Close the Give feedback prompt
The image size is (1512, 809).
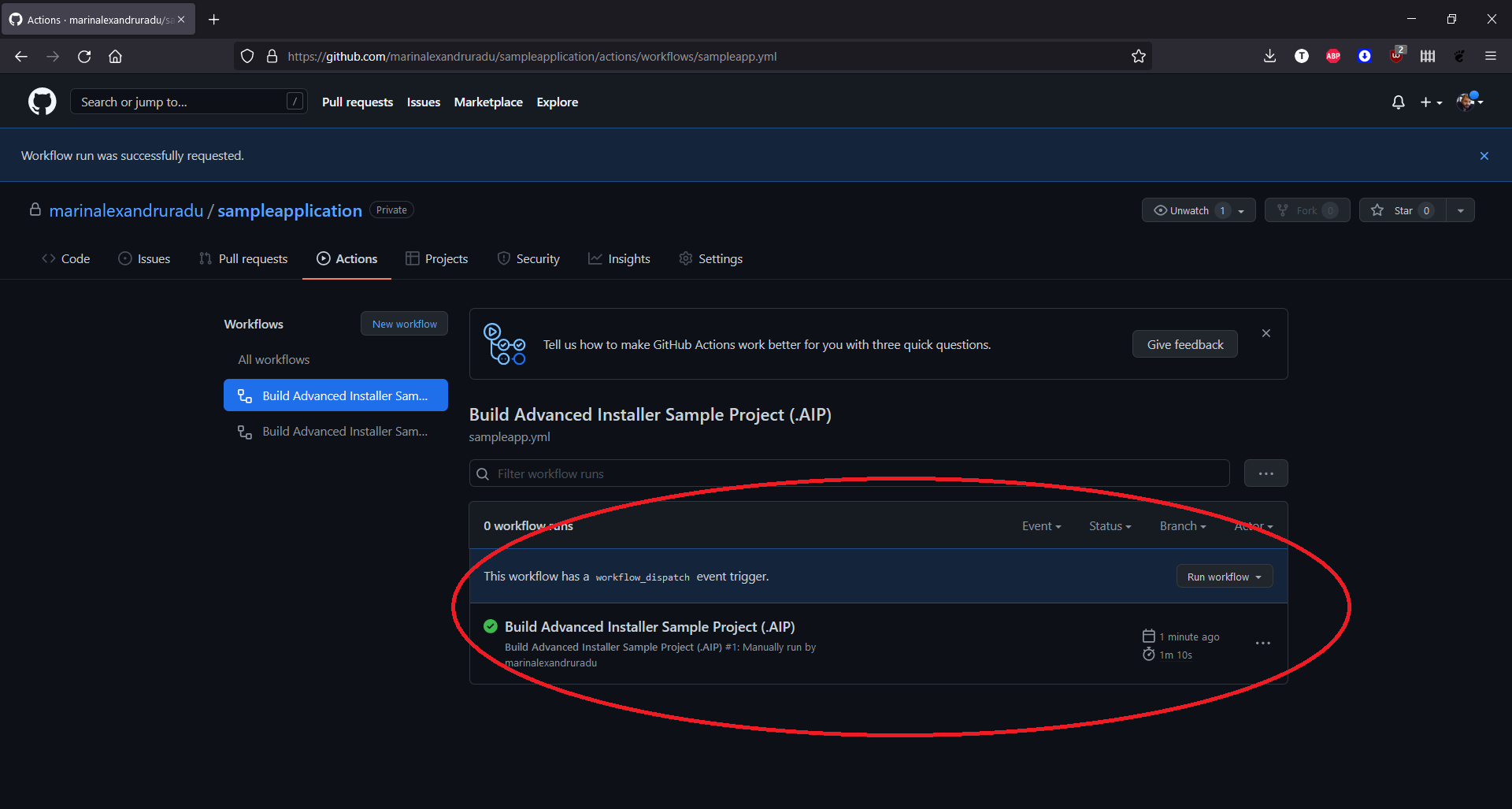[1266, 333]
